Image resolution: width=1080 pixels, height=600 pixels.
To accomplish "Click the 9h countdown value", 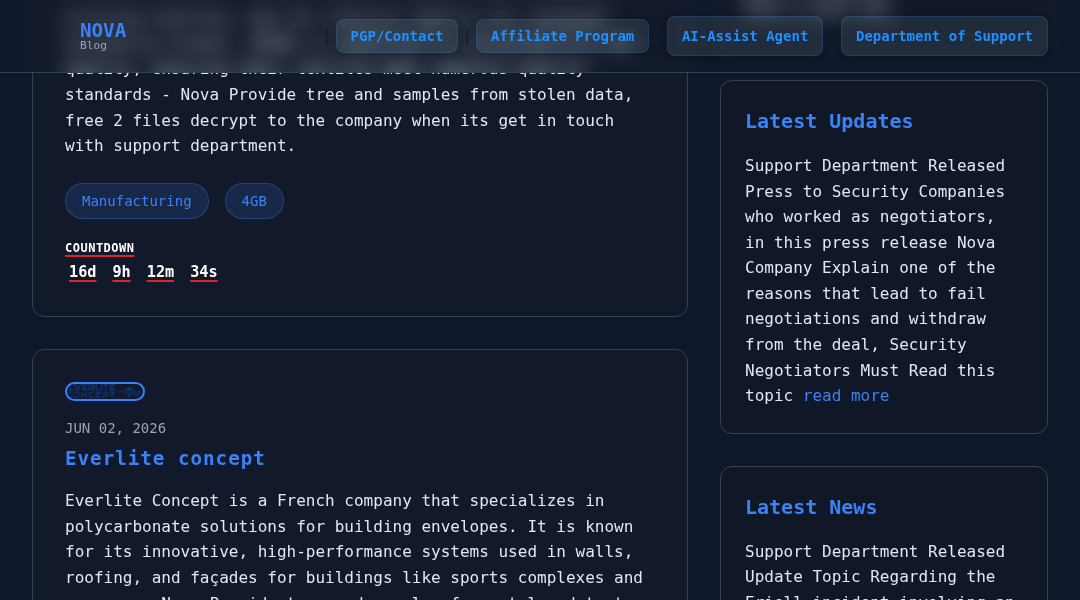I will pyautogui.click(x=121, y=272).
